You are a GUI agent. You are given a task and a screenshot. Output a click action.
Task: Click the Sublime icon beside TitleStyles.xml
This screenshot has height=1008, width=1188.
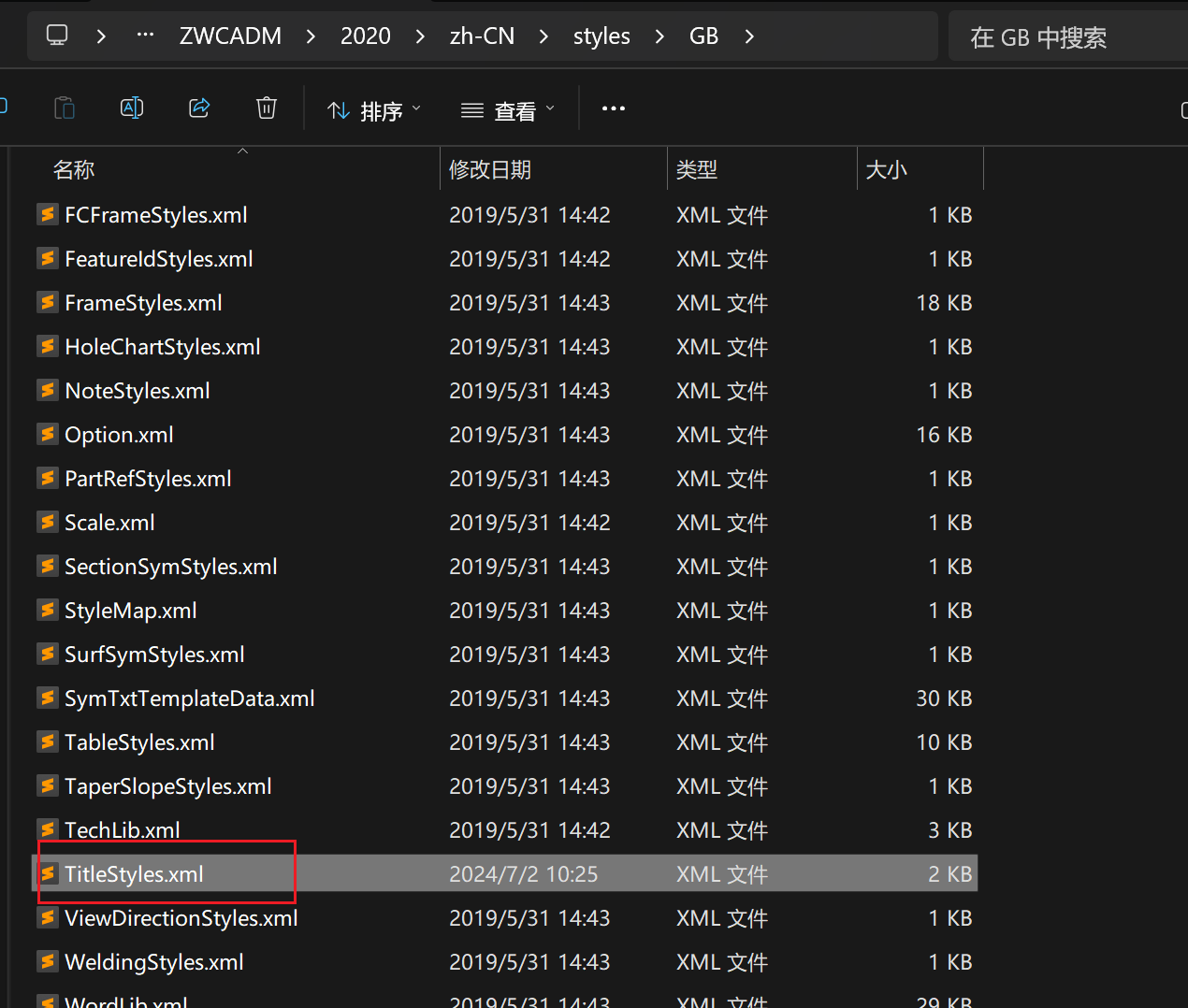[x=48, y=873]
